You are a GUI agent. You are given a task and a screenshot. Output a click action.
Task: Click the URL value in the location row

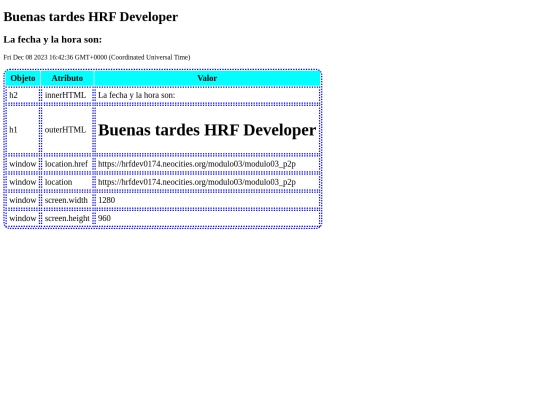point(197,182)
